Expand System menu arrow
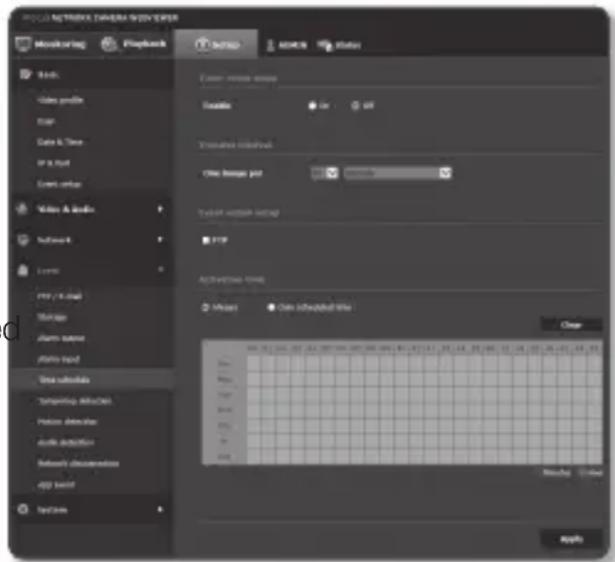615x562 pixels. (x=160, y=509)
